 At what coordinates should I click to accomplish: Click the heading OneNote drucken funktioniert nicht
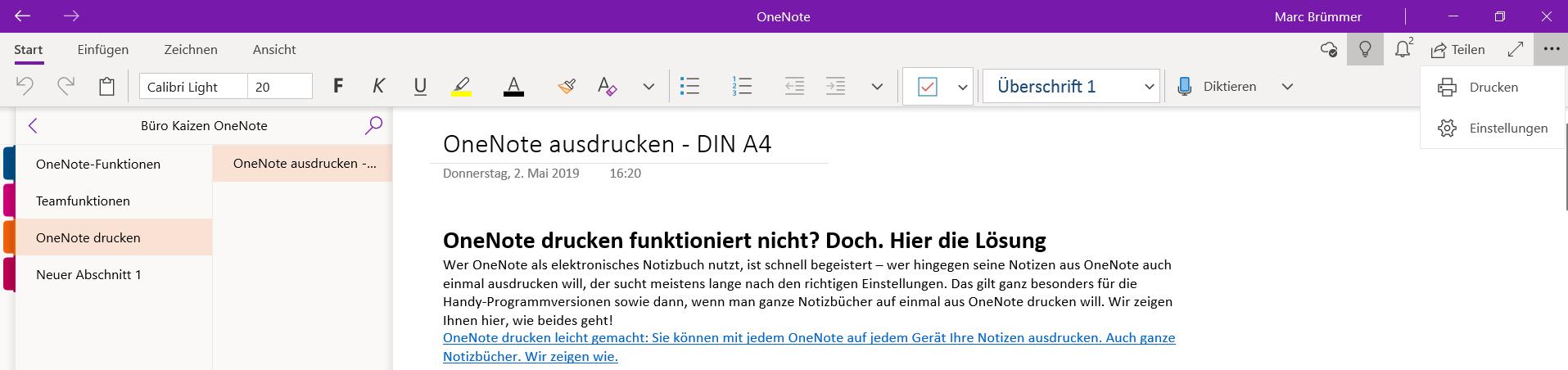pos(744,240)
